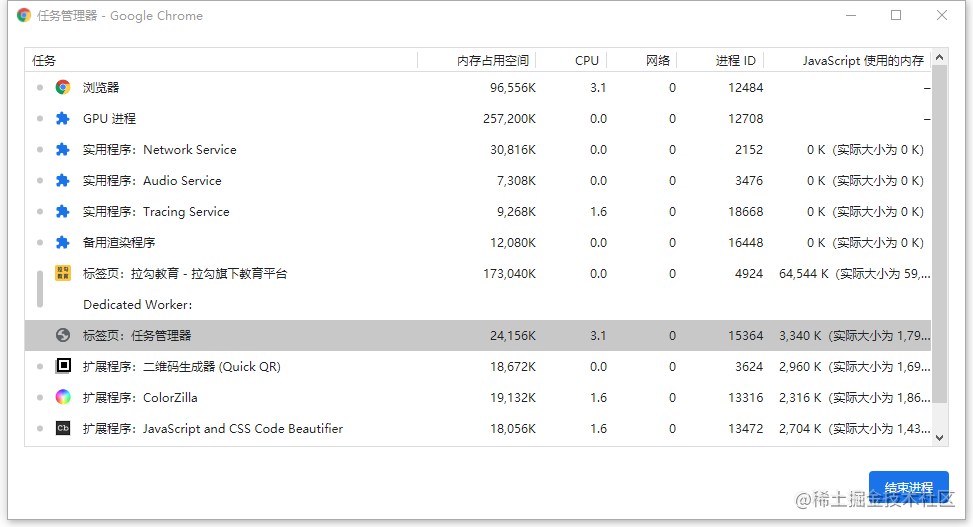Select the GPU 进程 row
This screenshot has width=973, height=527.
coord(478,119)
